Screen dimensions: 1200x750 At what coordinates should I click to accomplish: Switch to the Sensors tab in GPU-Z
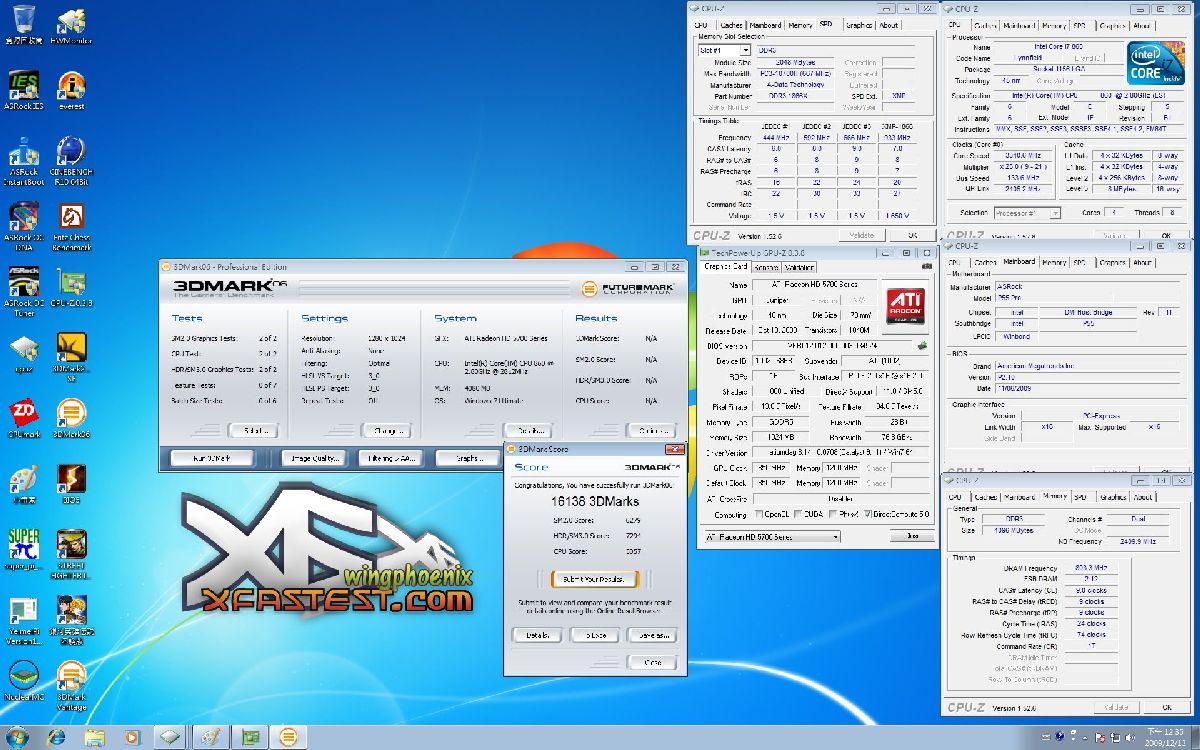[x=766, y=267]
